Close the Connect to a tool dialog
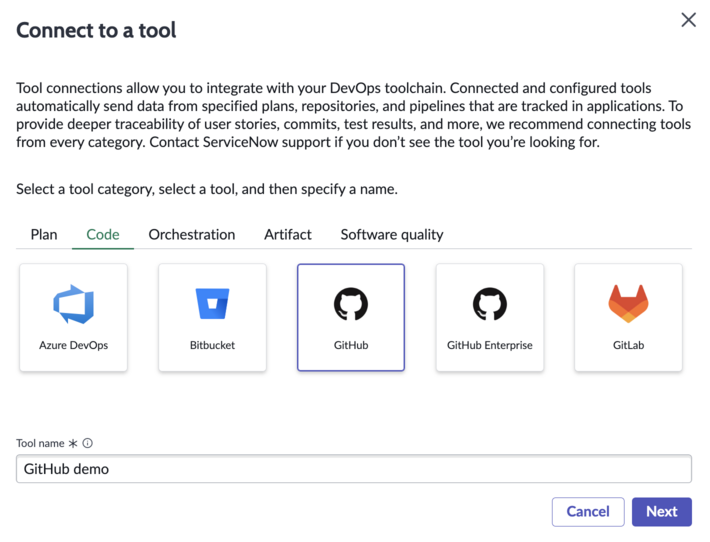This screenshot has height=542, width=710. tap(688, 20)
